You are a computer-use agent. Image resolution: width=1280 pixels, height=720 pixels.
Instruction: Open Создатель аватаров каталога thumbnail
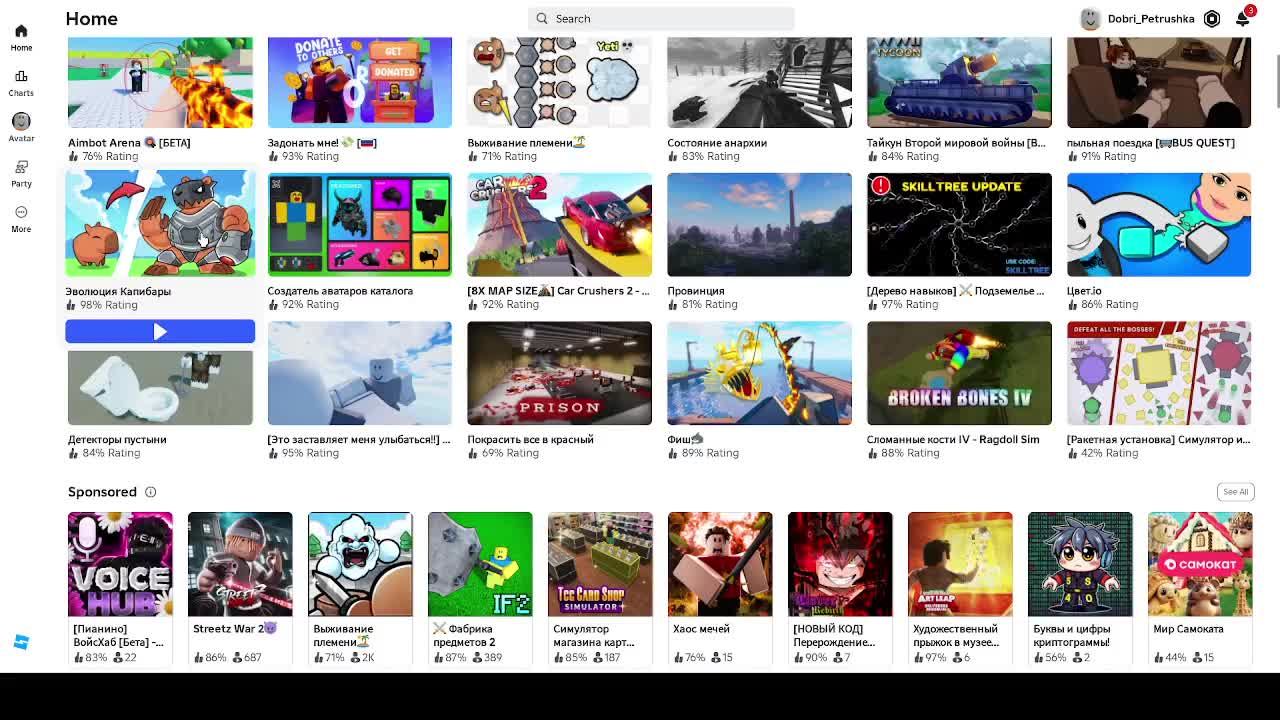[360, 225]
